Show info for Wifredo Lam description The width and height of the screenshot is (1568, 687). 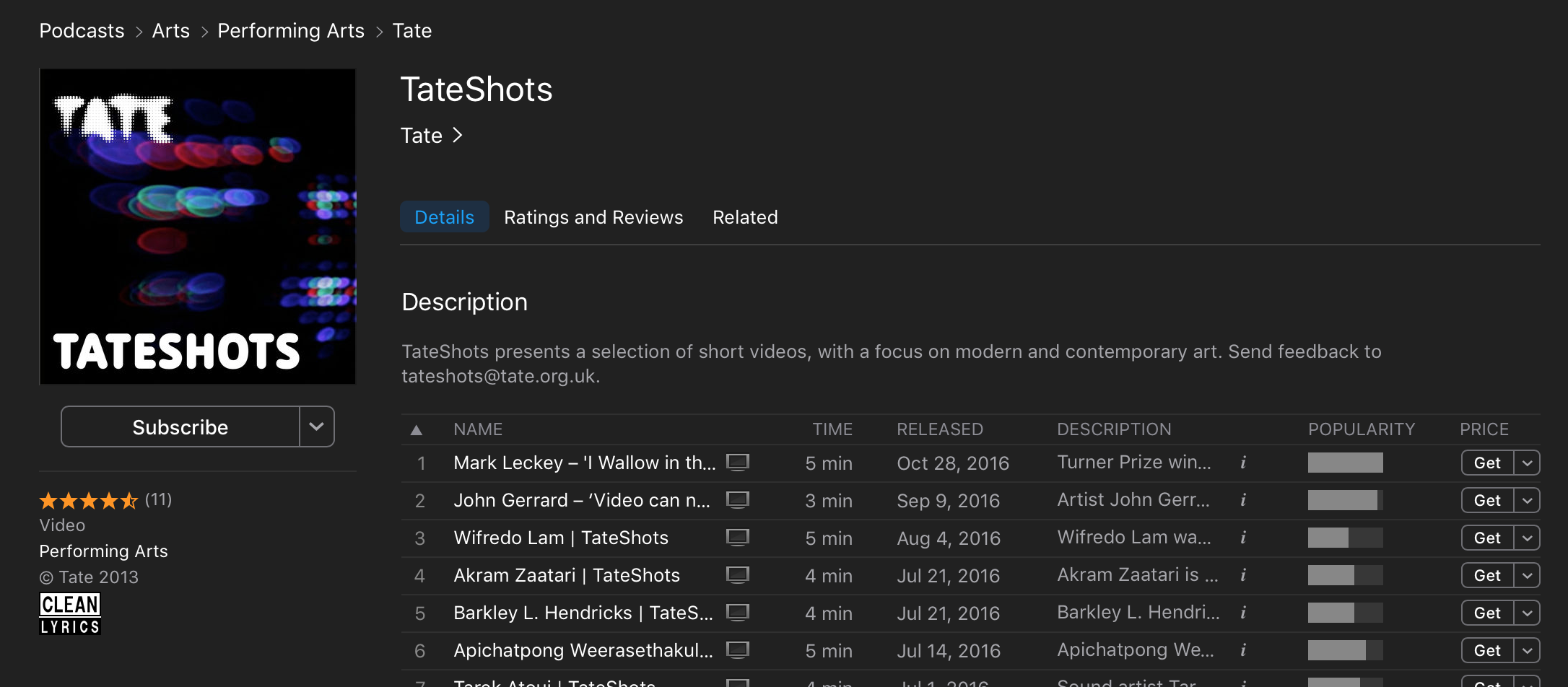click(1243, 538)
